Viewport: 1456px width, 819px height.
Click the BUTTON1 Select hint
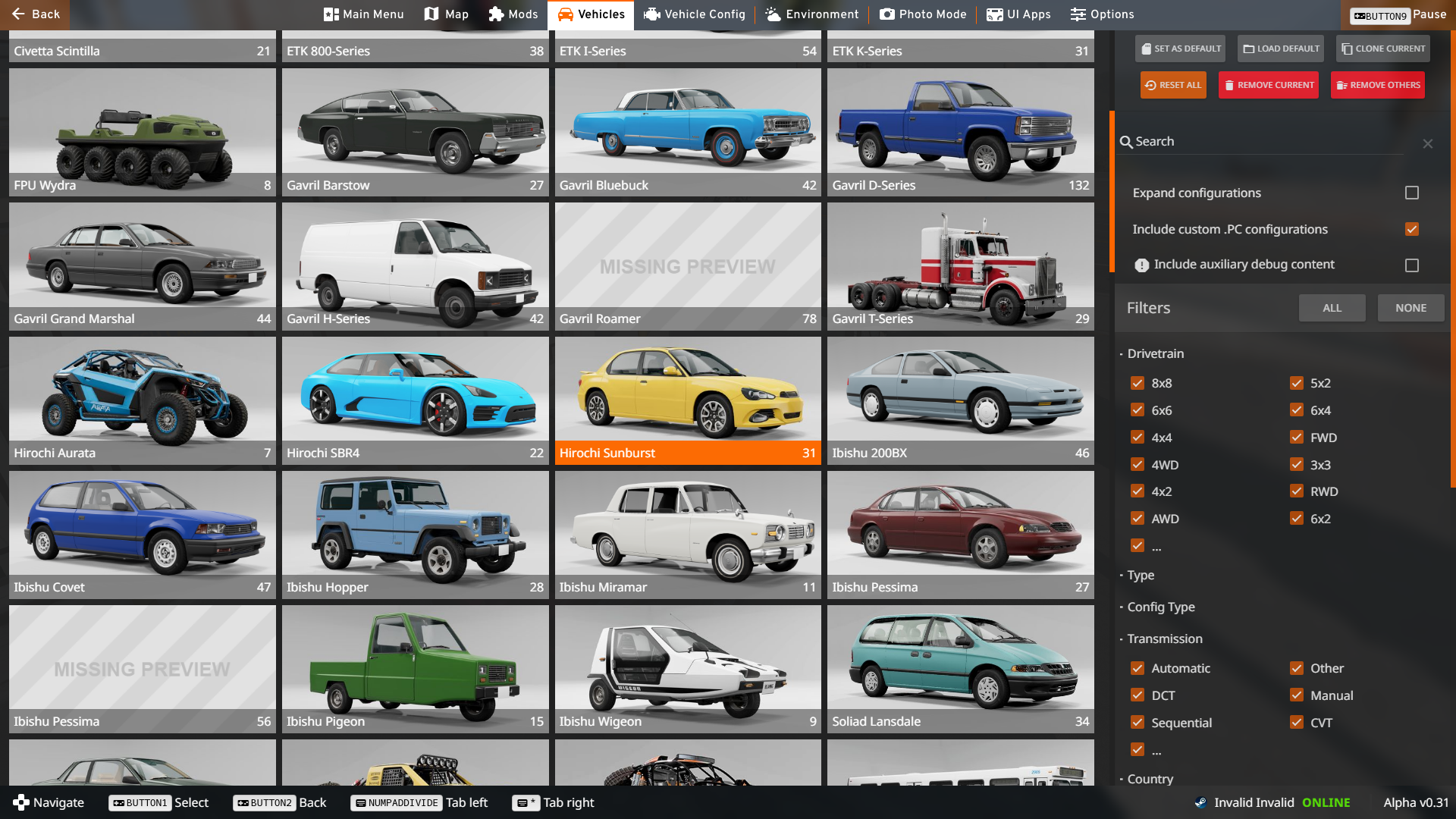pos(158,802)
